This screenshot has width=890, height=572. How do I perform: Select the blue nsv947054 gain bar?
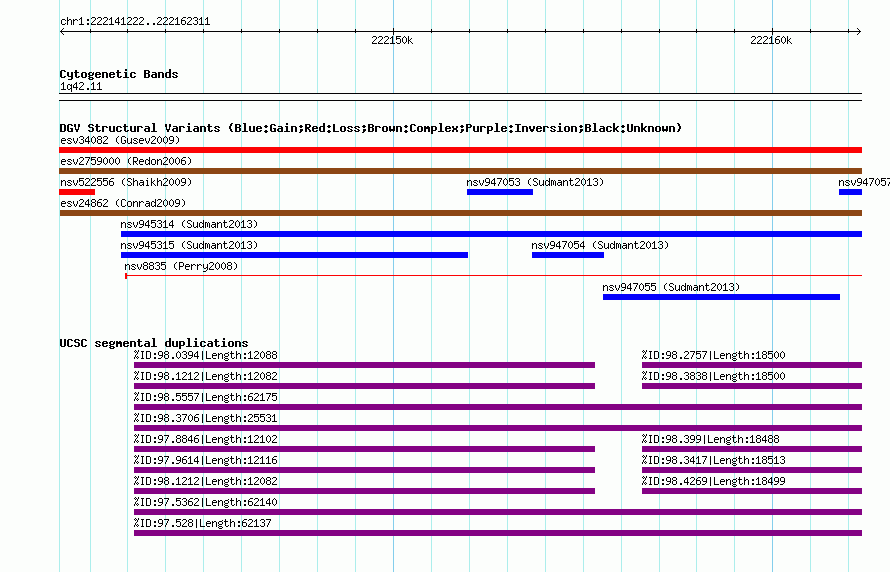point(568,255)
